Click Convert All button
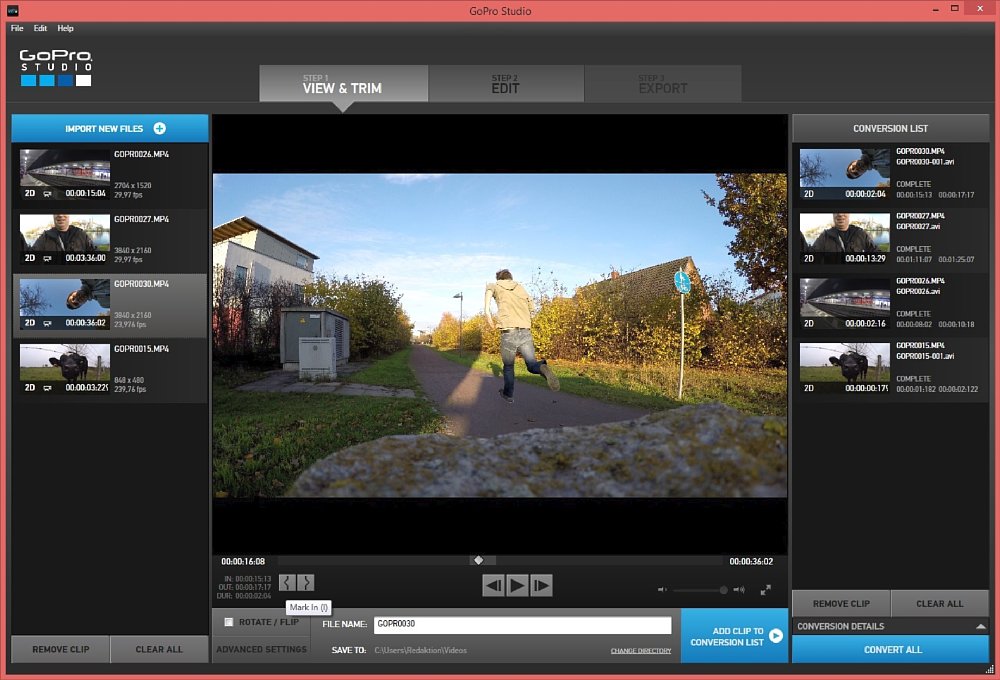Screen dimensions: 1000x680 (890, 650)
